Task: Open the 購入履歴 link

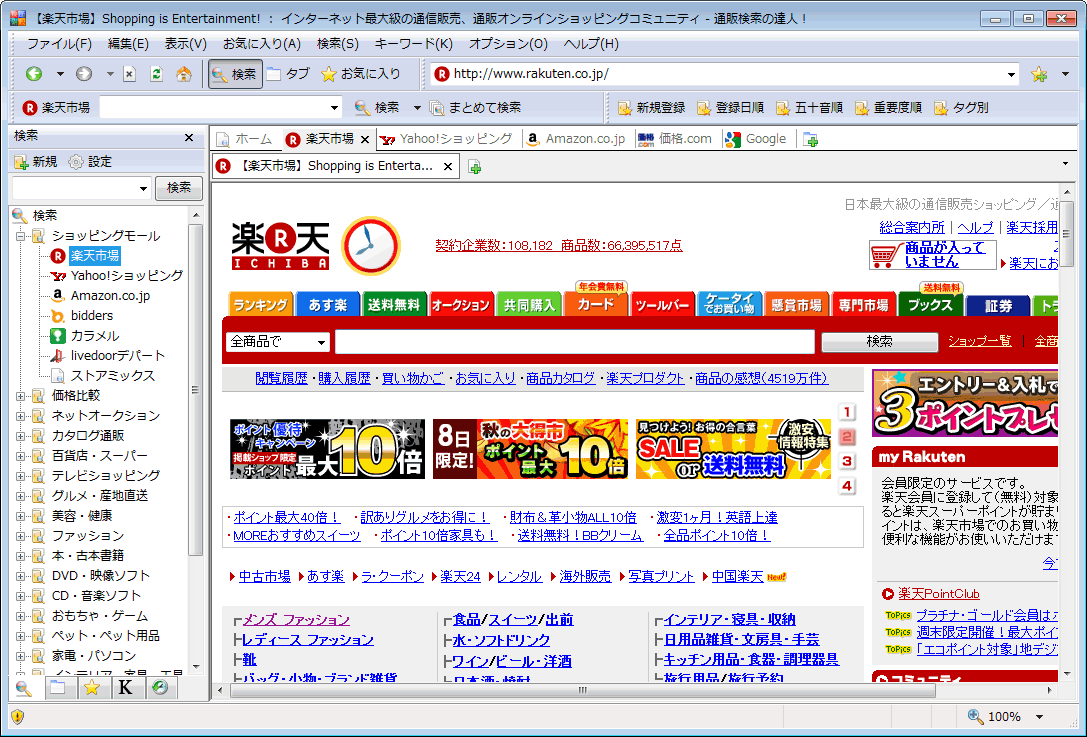Action: coord(344,379)
